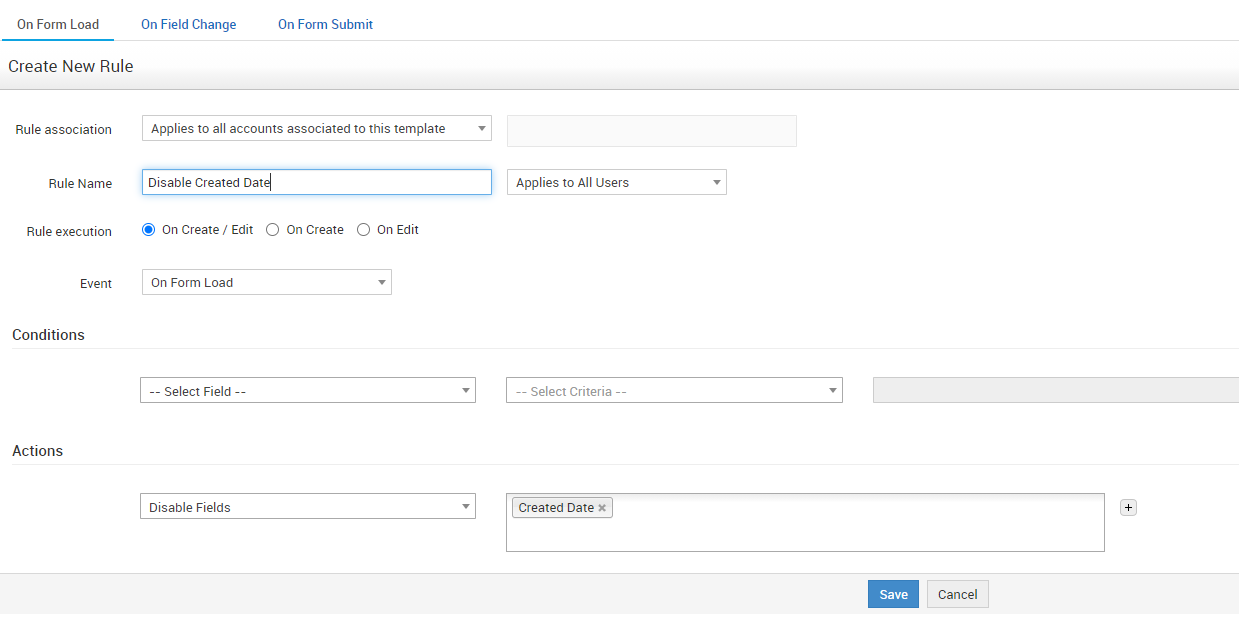Save the new rule
The height and width of the screenshot is (619, 1239).
893,594
